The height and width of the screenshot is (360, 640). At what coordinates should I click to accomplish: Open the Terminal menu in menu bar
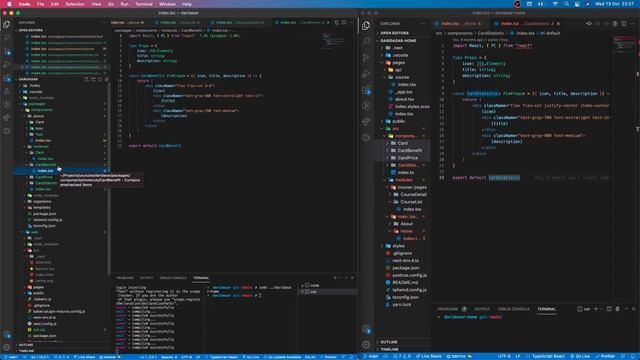[x=144, y=4]
